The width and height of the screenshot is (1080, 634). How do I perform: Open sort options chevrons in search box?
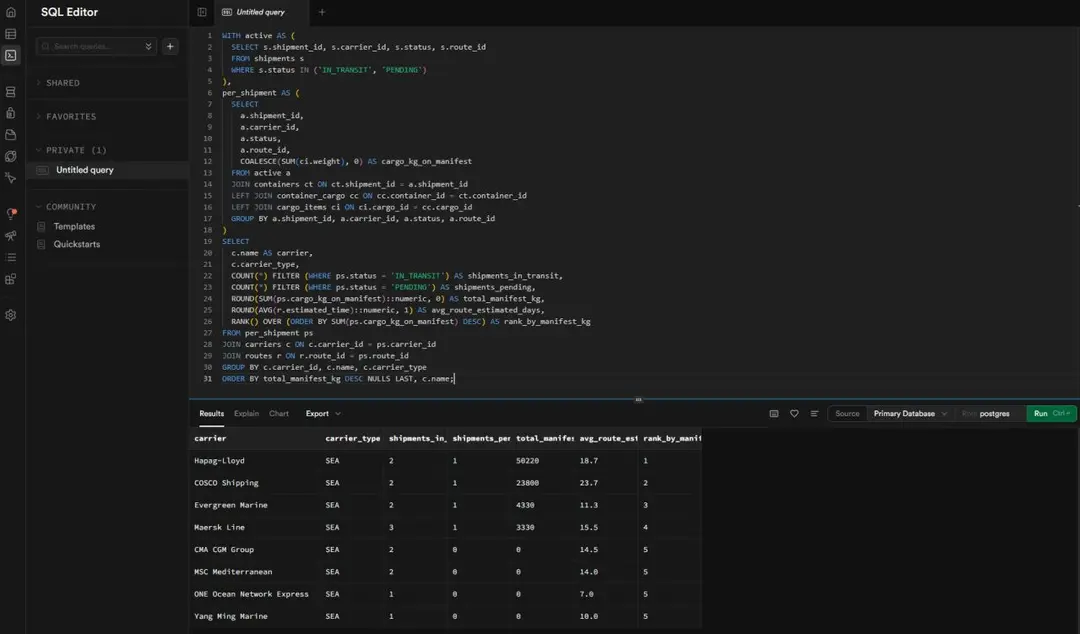click(148, 46)
